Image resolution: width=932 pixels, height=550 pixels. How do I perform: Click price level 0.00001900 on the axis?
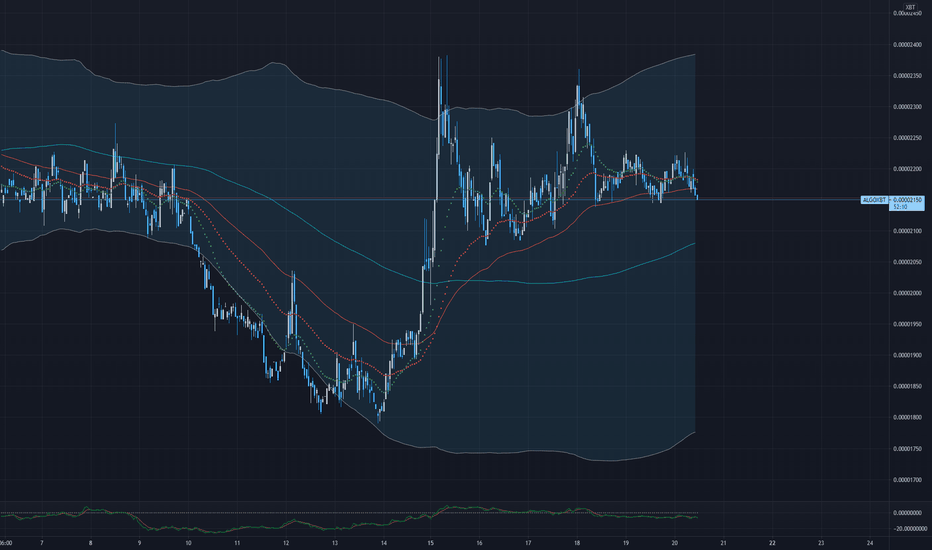tap(908, 356)
